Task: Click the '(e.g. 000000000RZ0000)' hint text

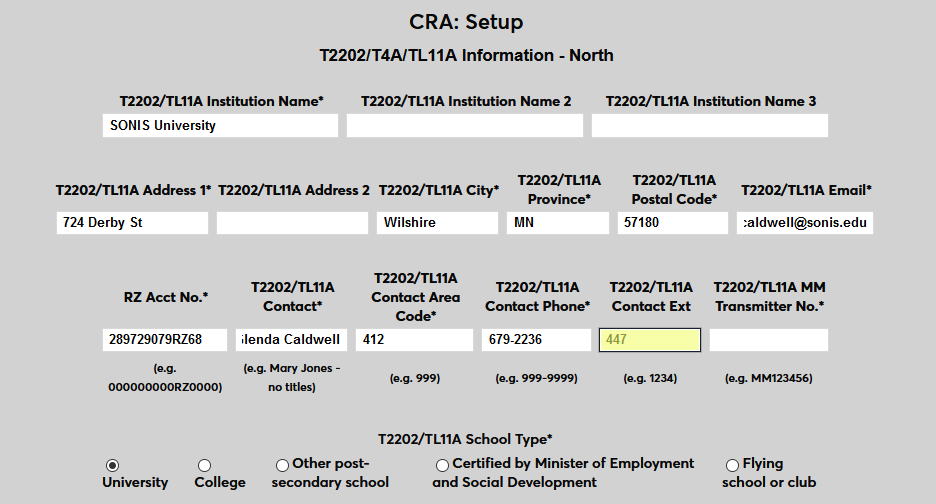Action: (165, 378)
